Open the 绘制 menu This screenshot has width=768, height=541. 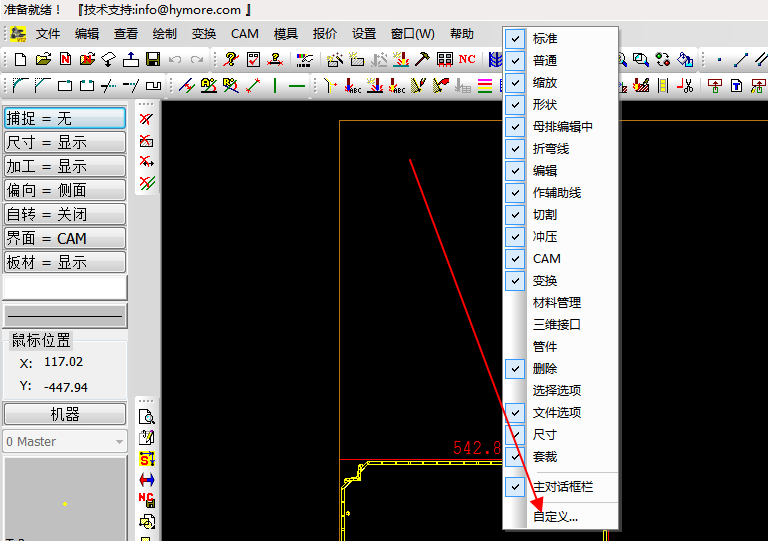(x=164, y=34)
